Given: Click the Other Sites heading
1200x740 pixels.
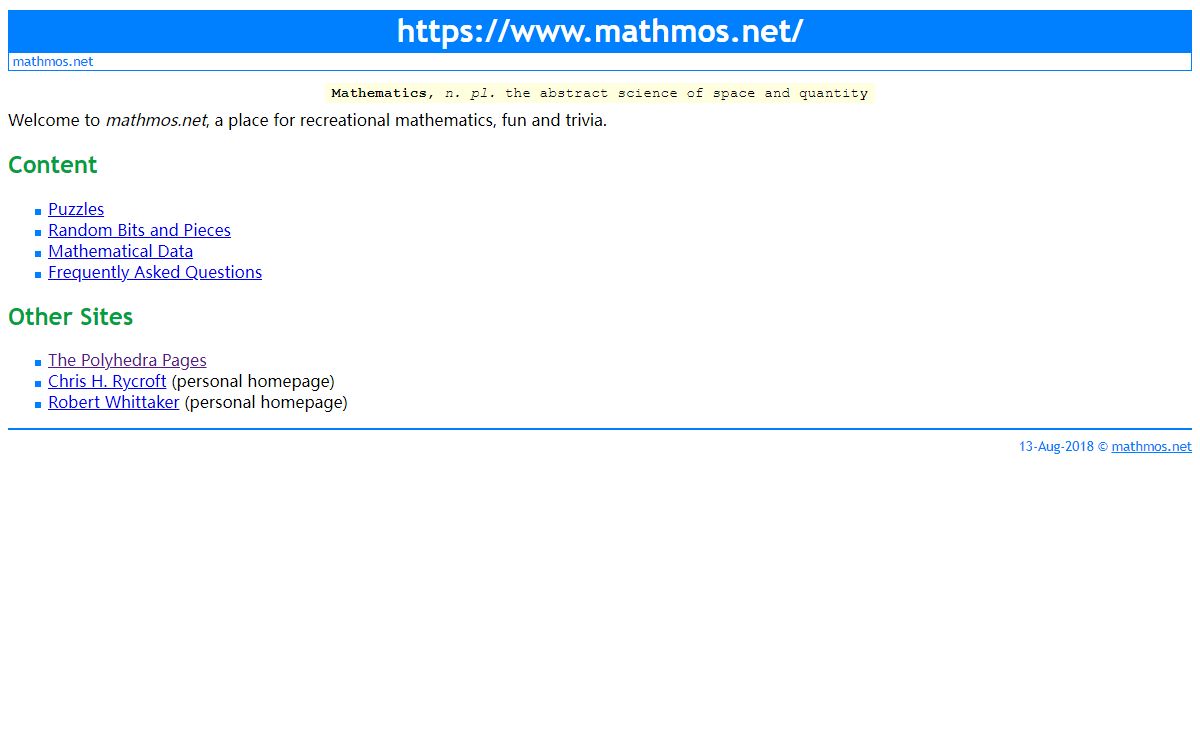Looking at the screenshot, I should (x=70, y=316).
